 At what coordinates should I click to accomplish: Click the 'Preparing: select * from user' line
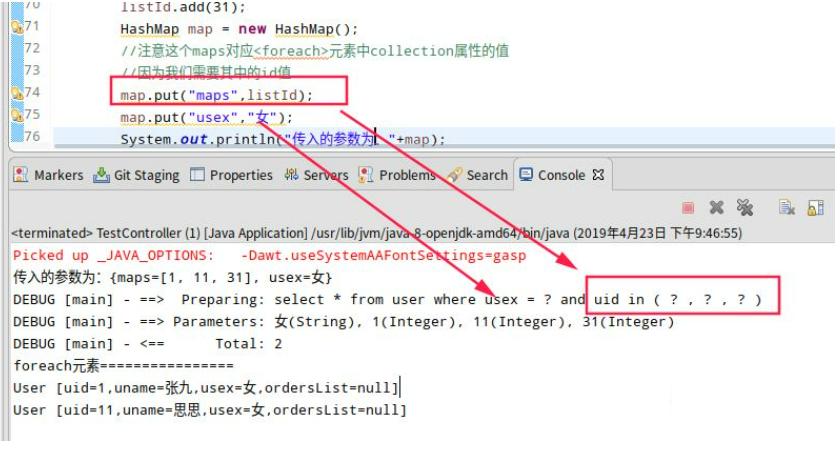pyautogui.click(x=387, y=299)
